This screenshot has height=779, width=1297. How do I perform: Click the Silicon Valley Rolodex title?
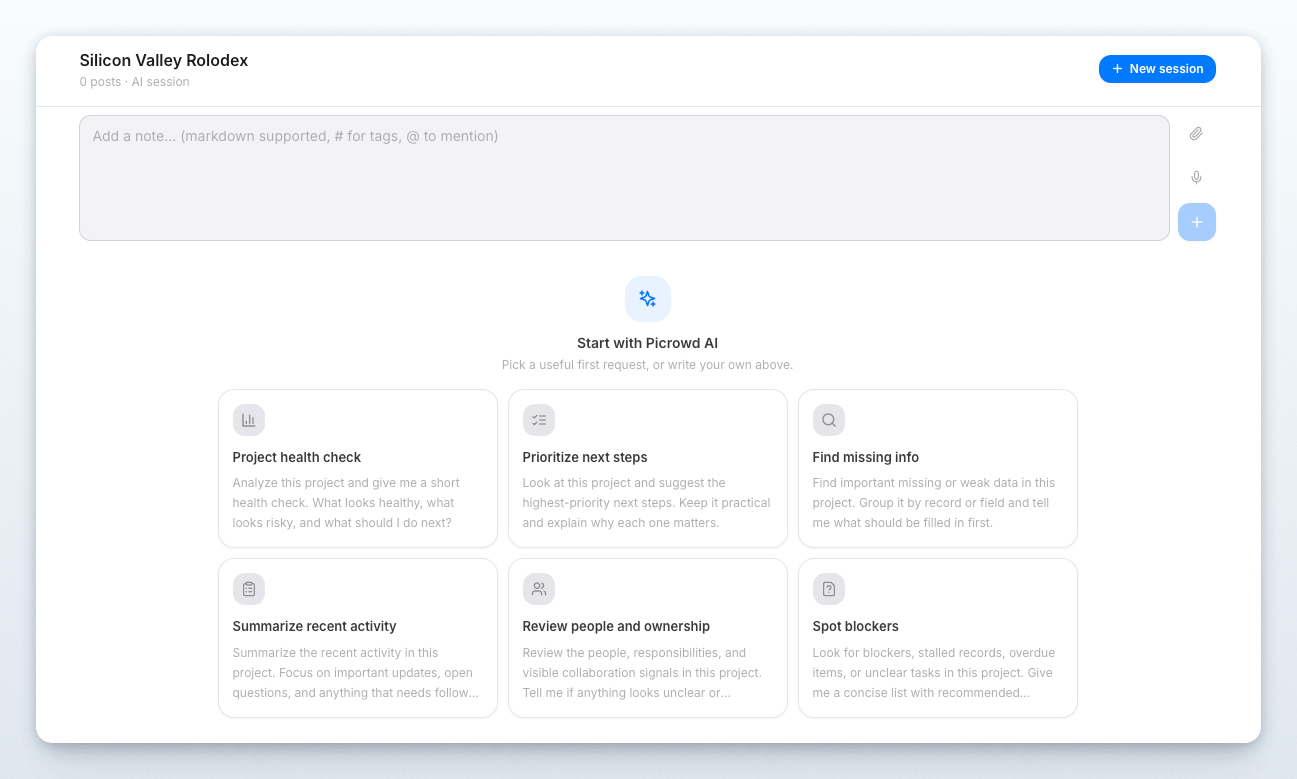(164, 60)
